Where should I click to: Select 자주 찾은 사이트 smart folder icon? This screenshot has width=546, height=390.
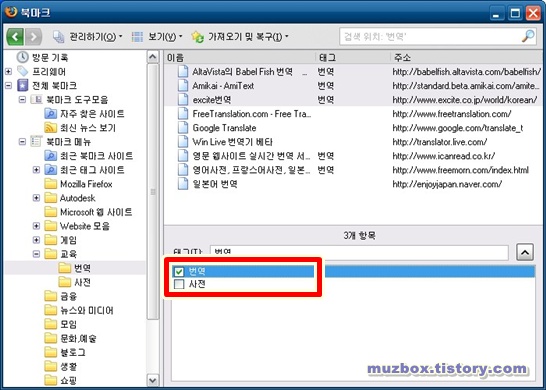click(x=50, y=114)
